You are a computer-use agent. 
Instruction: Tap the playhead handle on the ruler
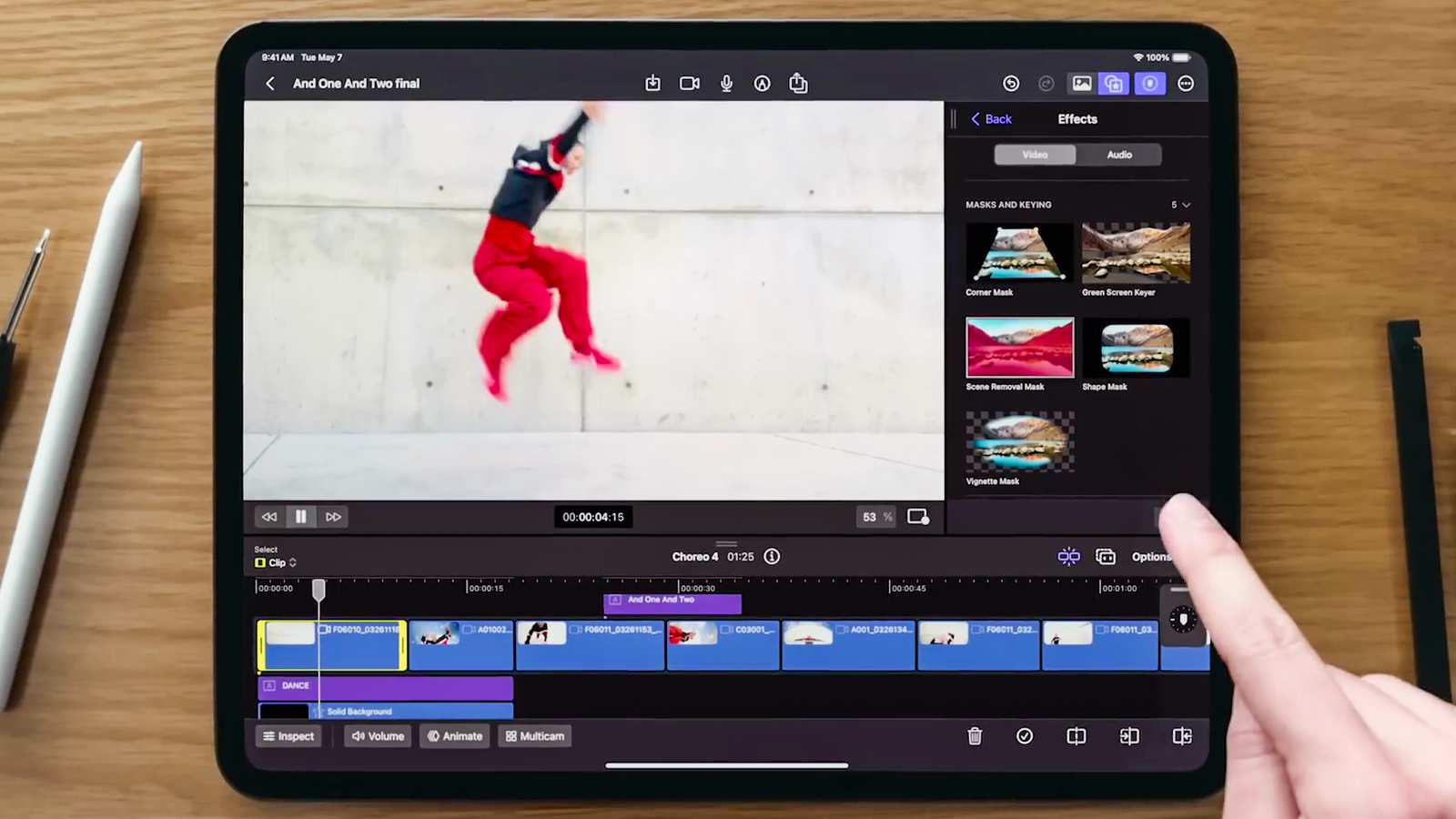click(318, 591)
